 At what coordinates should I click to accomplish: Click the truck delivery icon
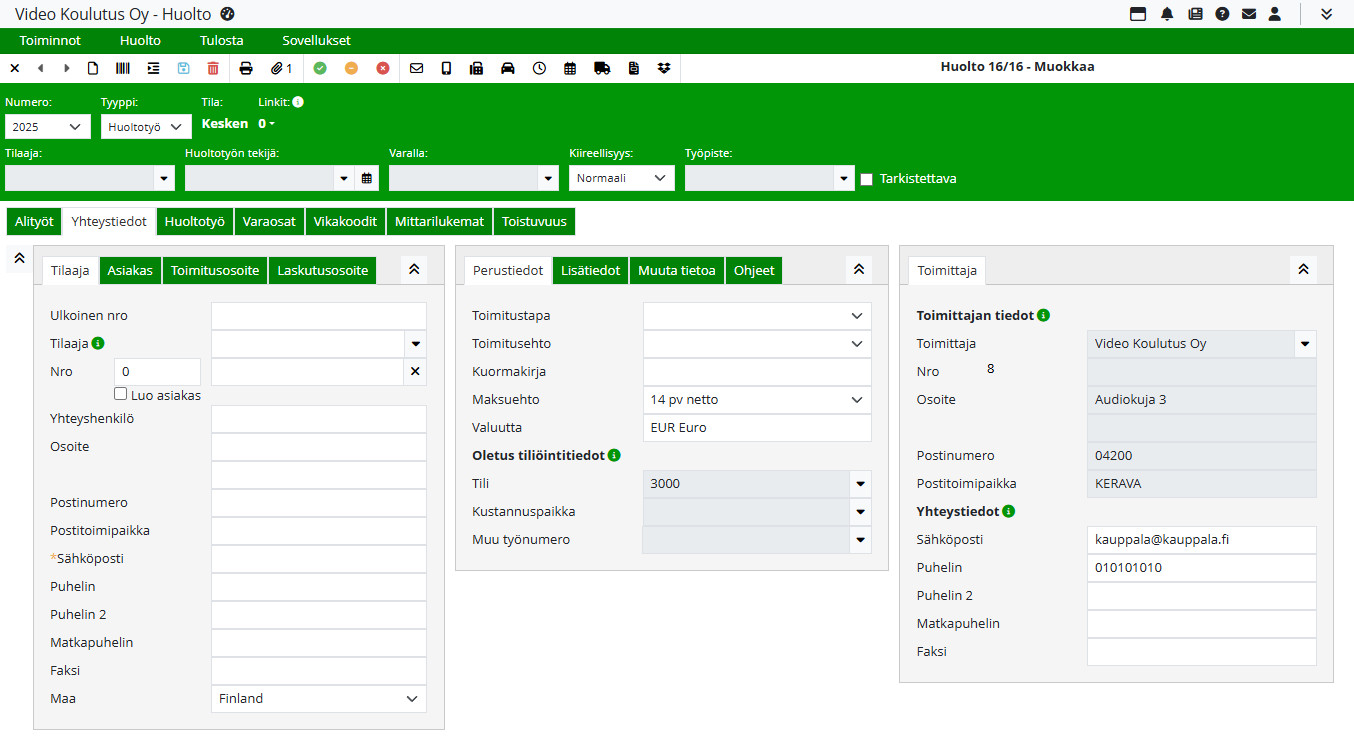coord(602,68)
